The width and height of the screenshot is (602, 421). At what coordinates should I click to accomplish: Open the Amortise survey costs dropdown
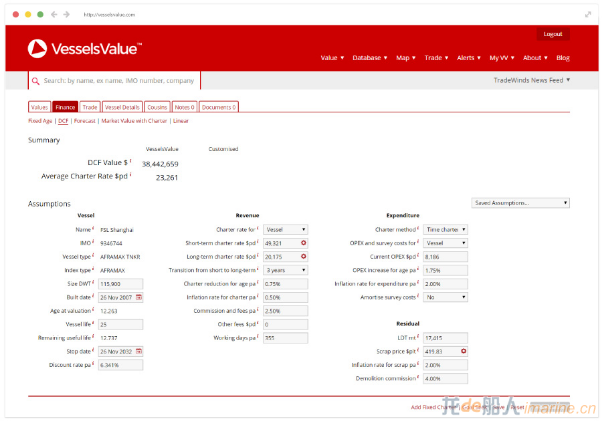pyautogui.click(x=445, y=297)
